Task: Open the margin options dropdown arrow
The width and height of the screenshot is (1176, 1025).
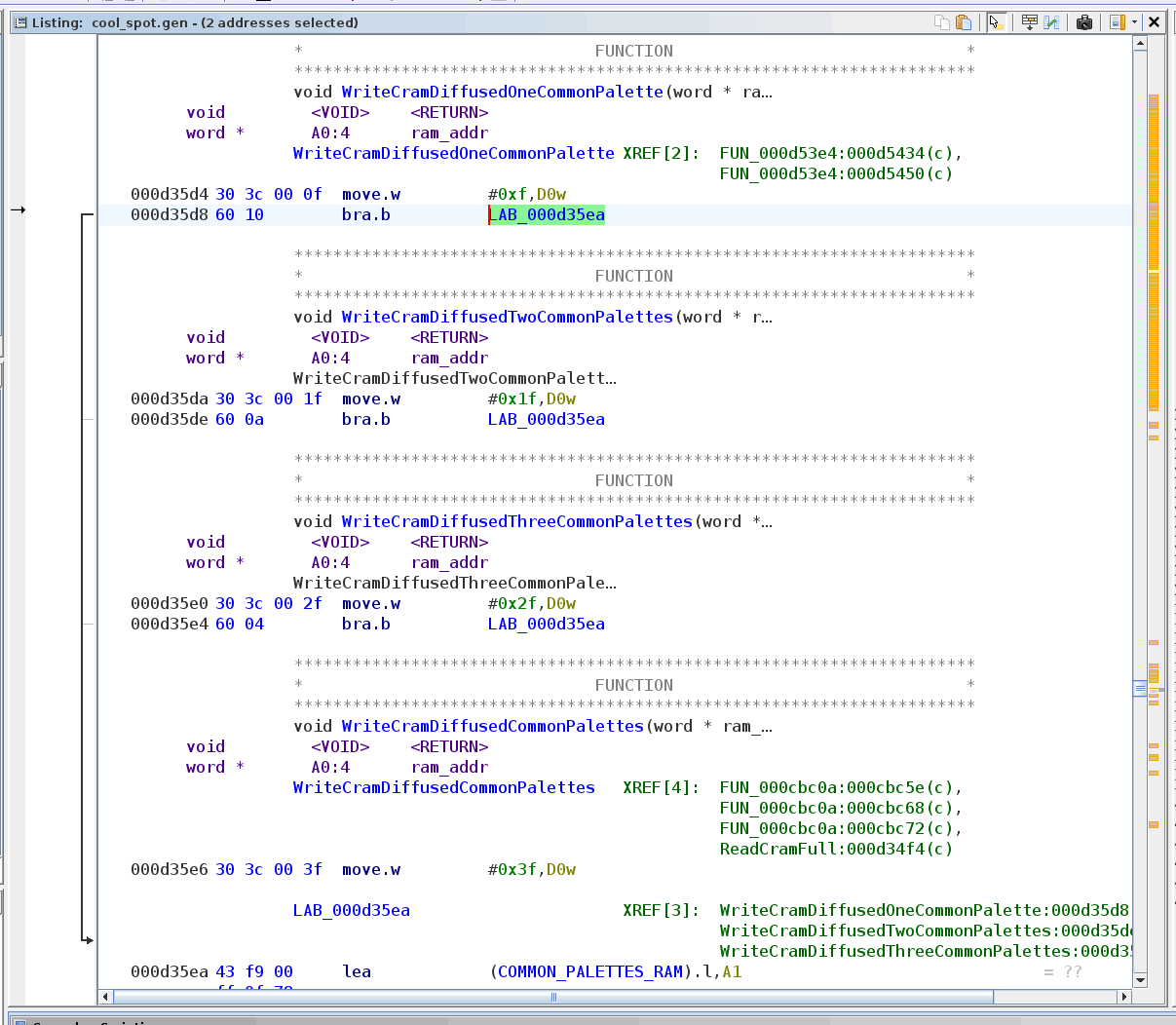Action: pyautogui.click(x=1134, y=22)
